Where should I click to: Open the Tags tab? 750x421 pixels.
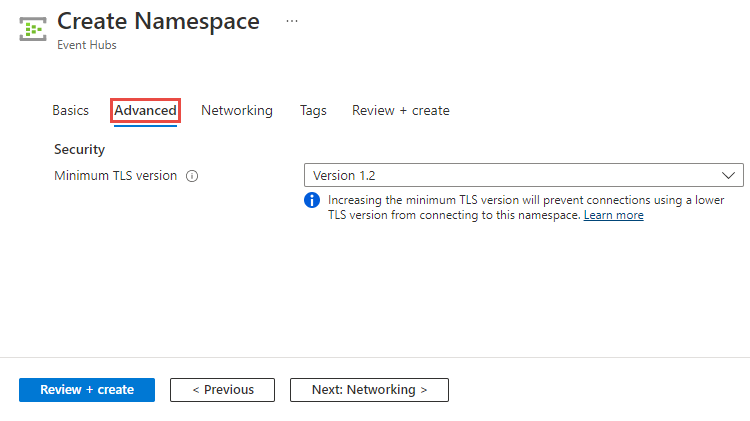point(313,111)
